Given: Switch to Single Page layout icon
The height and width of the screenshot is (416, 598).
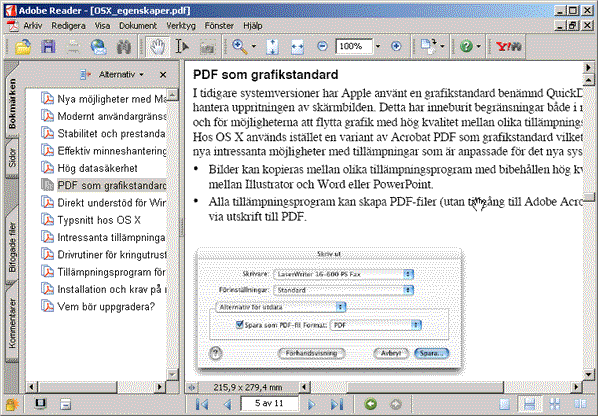Looking at the screenshot, I should tap(505, 404).
